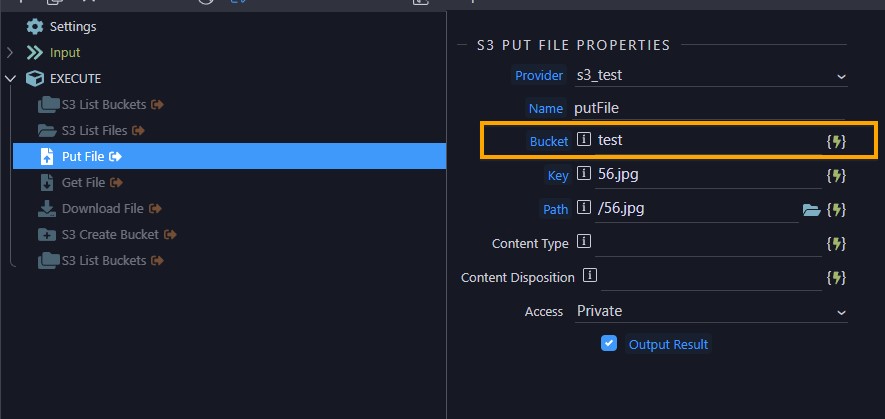Open the Provider s3_test dropdown
The width and height of the screenshot is (885, 419).
pyautogui.click(x=711, y=76)
